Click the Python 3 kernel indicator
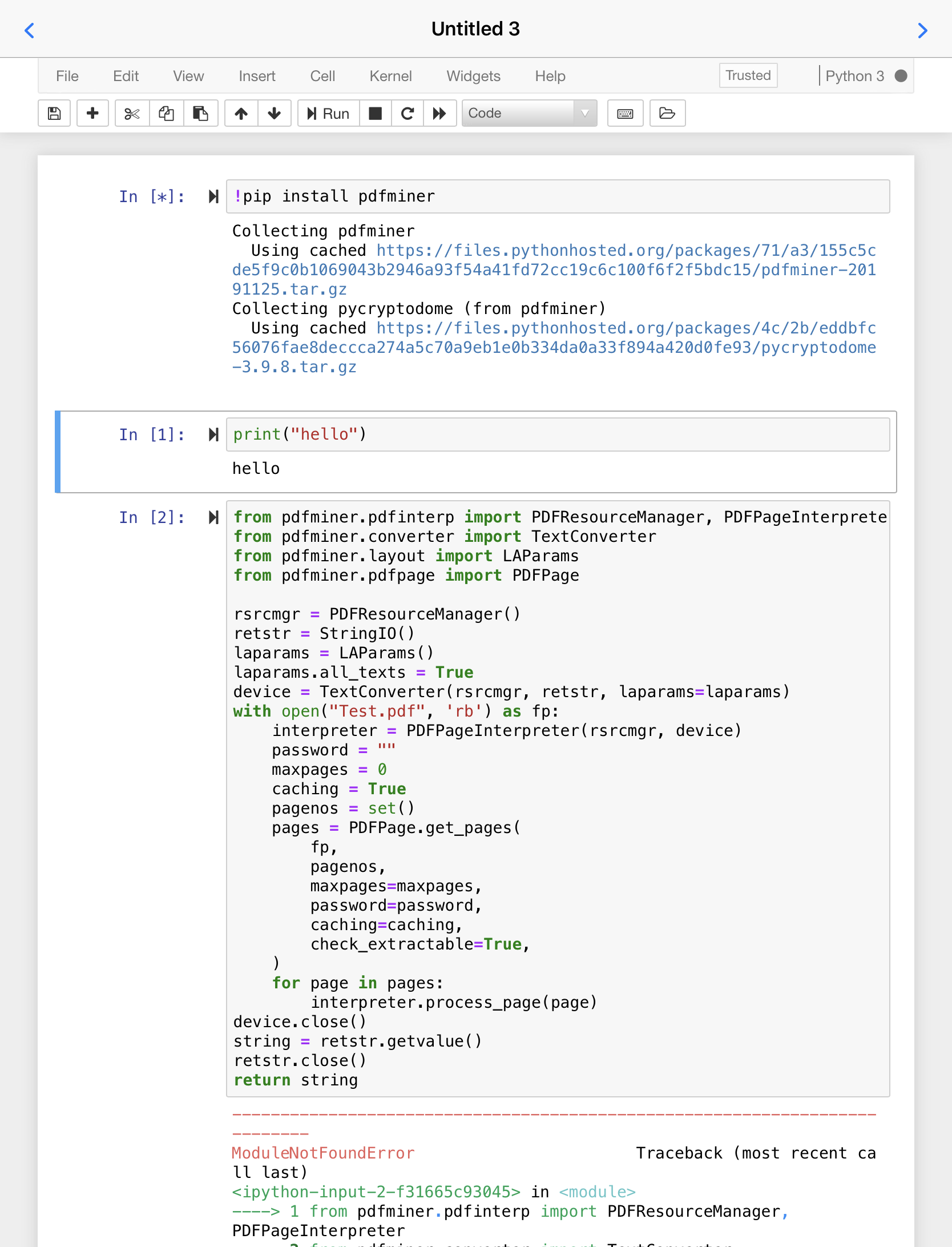Screen dimensions: 952x1247 (855, 75)
